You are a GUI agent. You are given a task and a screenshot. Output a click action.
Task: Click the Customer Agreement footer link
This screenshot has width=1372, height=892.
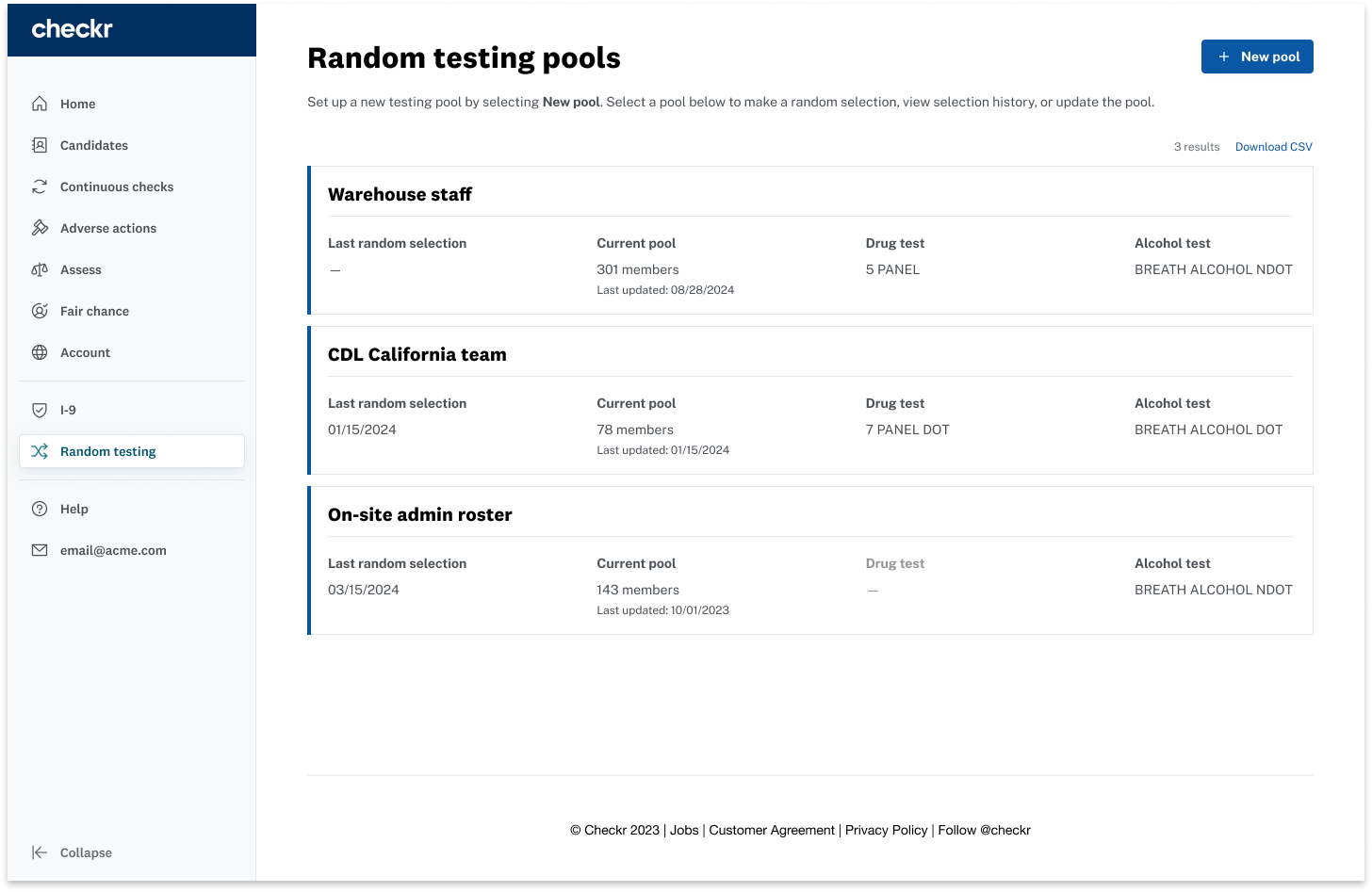click(x=772, y=830)
